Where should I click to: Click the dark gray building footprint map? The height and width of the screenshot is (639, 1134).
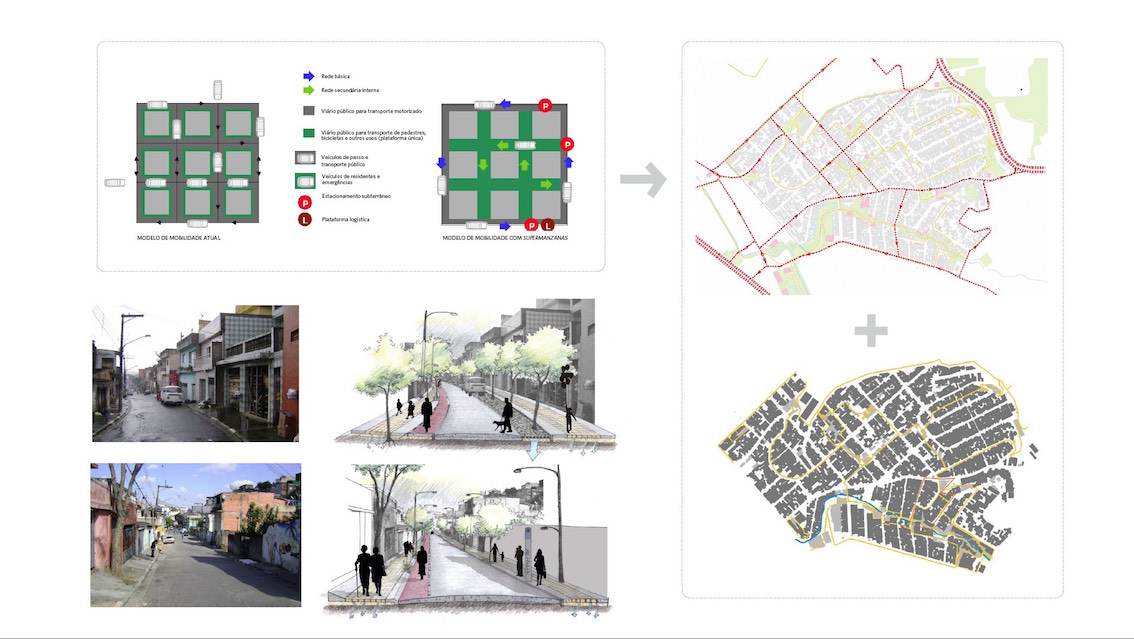click(x=870, y=472)
